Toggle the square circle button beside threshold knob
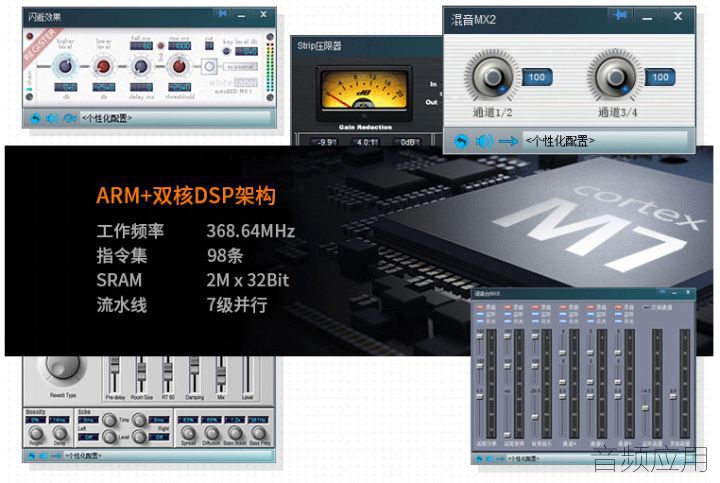720x483 pixels. pyautogui.click(x=209, y=67)
